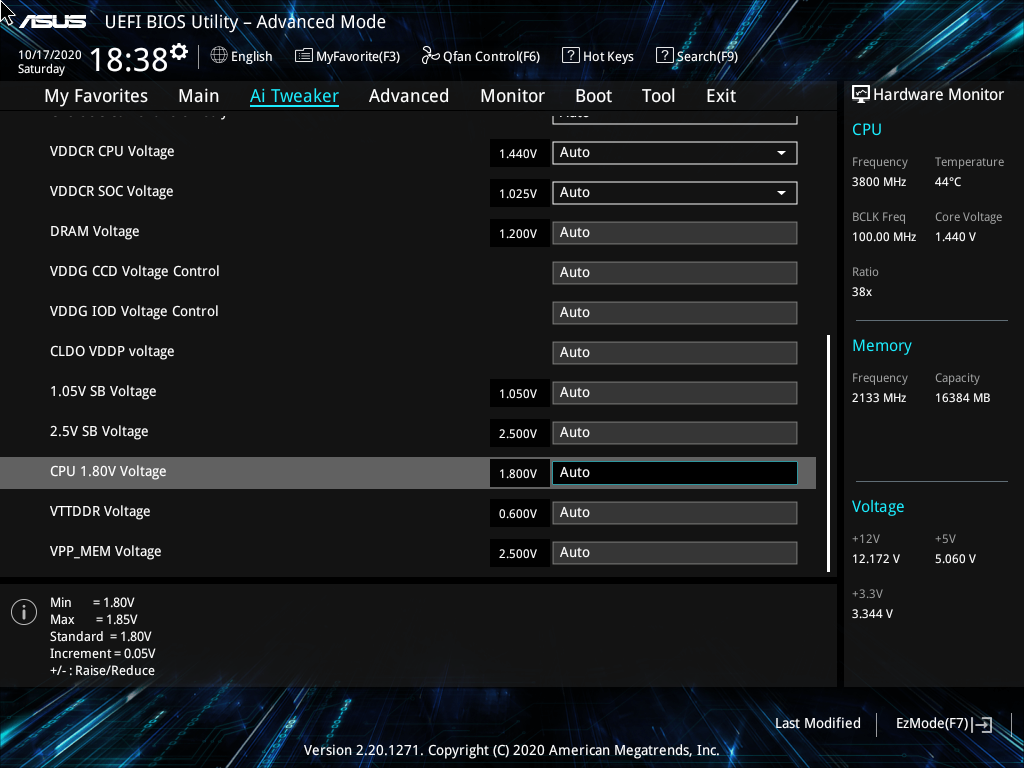Select the CLDO VDDP voltage field

pos(675,353)
